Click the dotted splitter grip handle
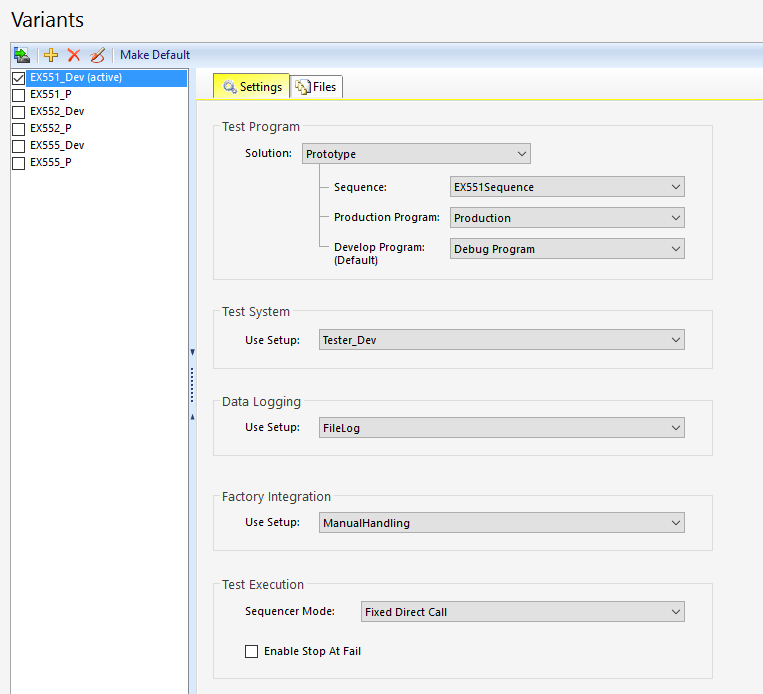 (x=192, y=385)
